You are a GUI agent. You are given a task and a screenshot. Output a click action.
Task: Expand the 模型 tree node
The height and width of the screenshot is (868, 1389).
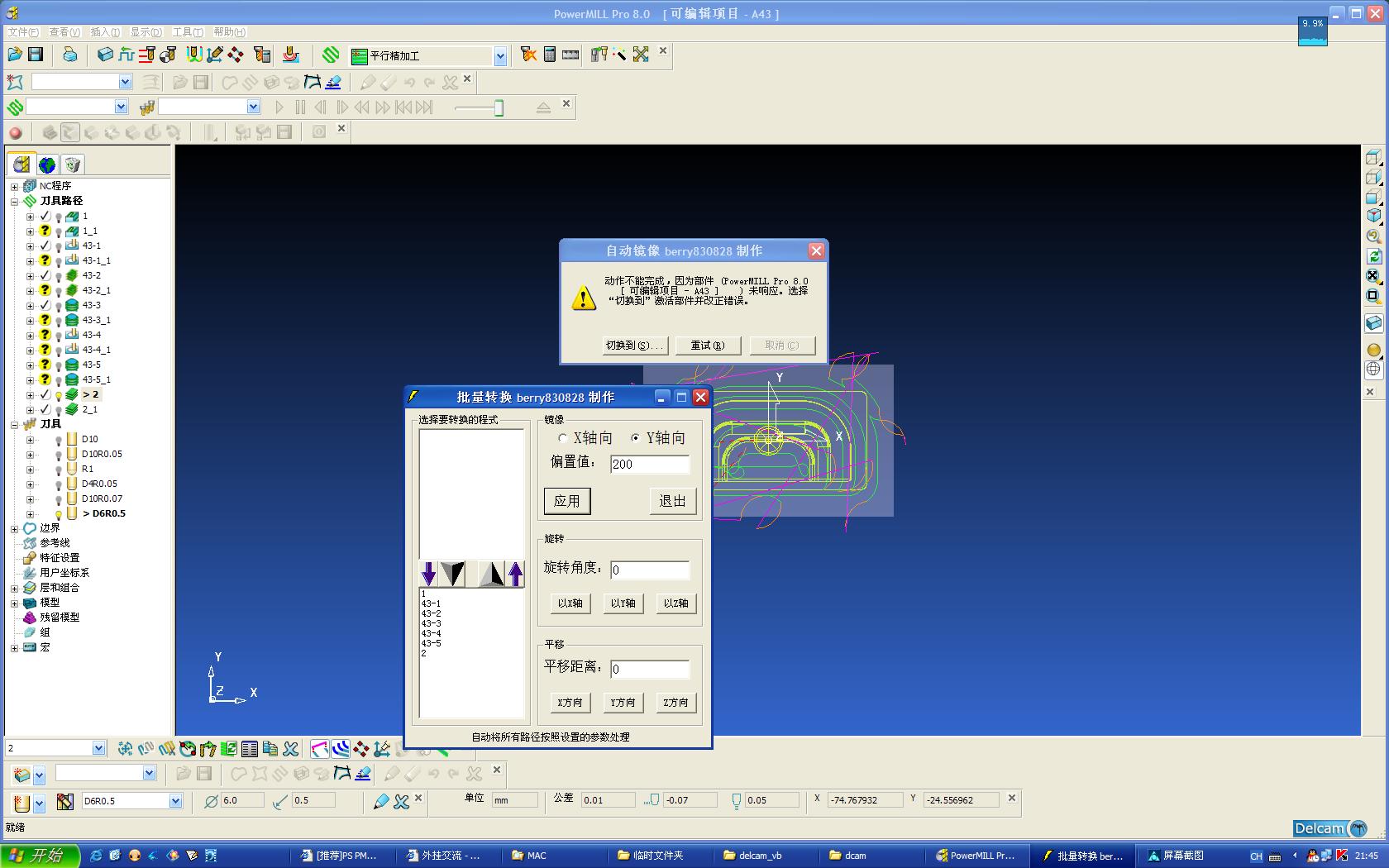14,603
